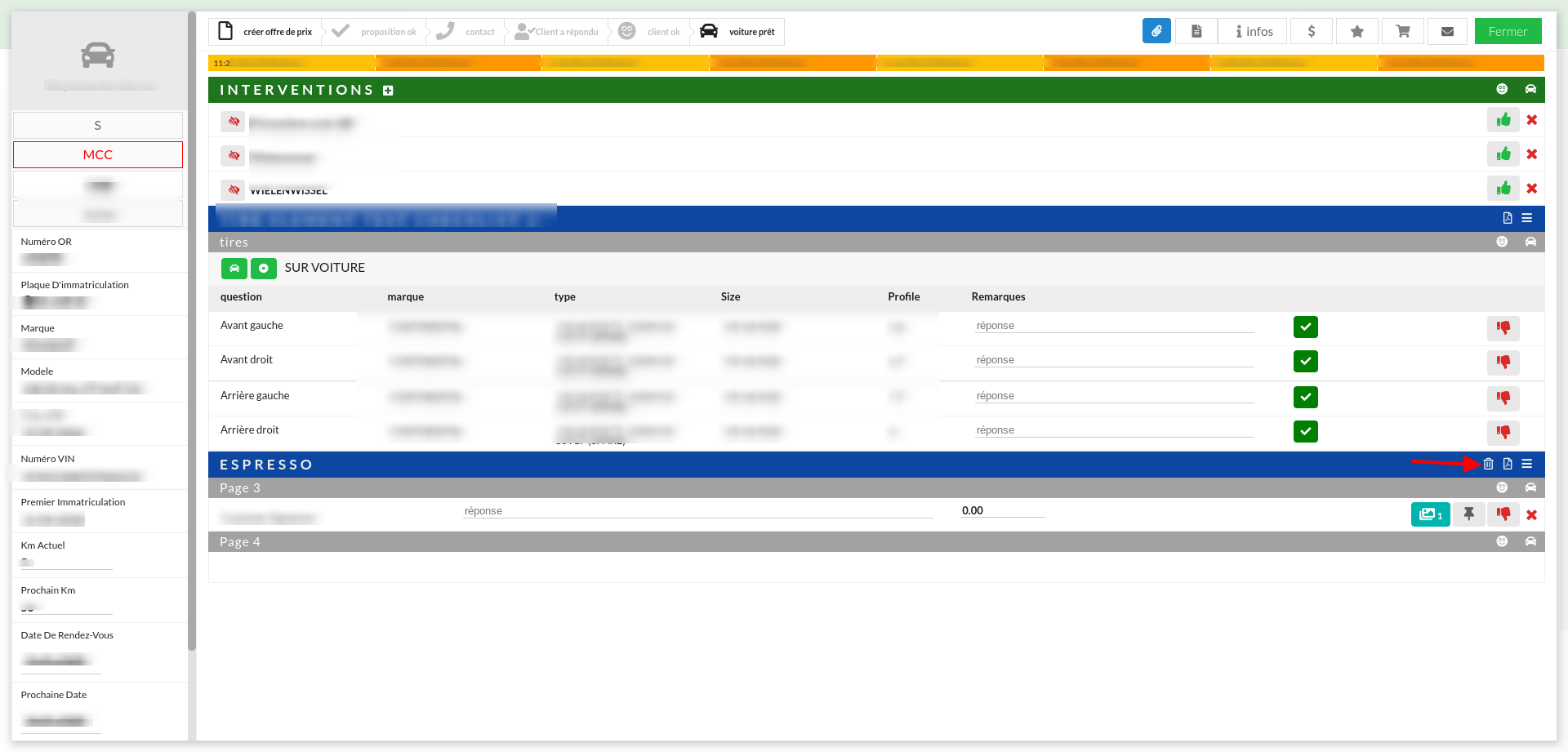Click smiley icon in Page 3 bar

pyautogui.click(x=1502, y=487)
